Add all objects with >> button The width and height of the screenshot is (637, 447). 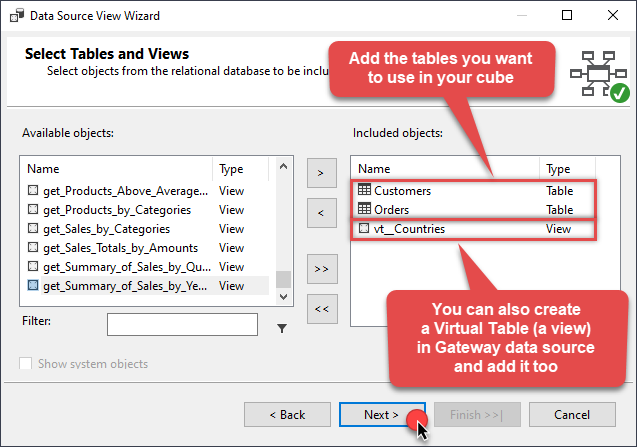(x=320, y=269)
